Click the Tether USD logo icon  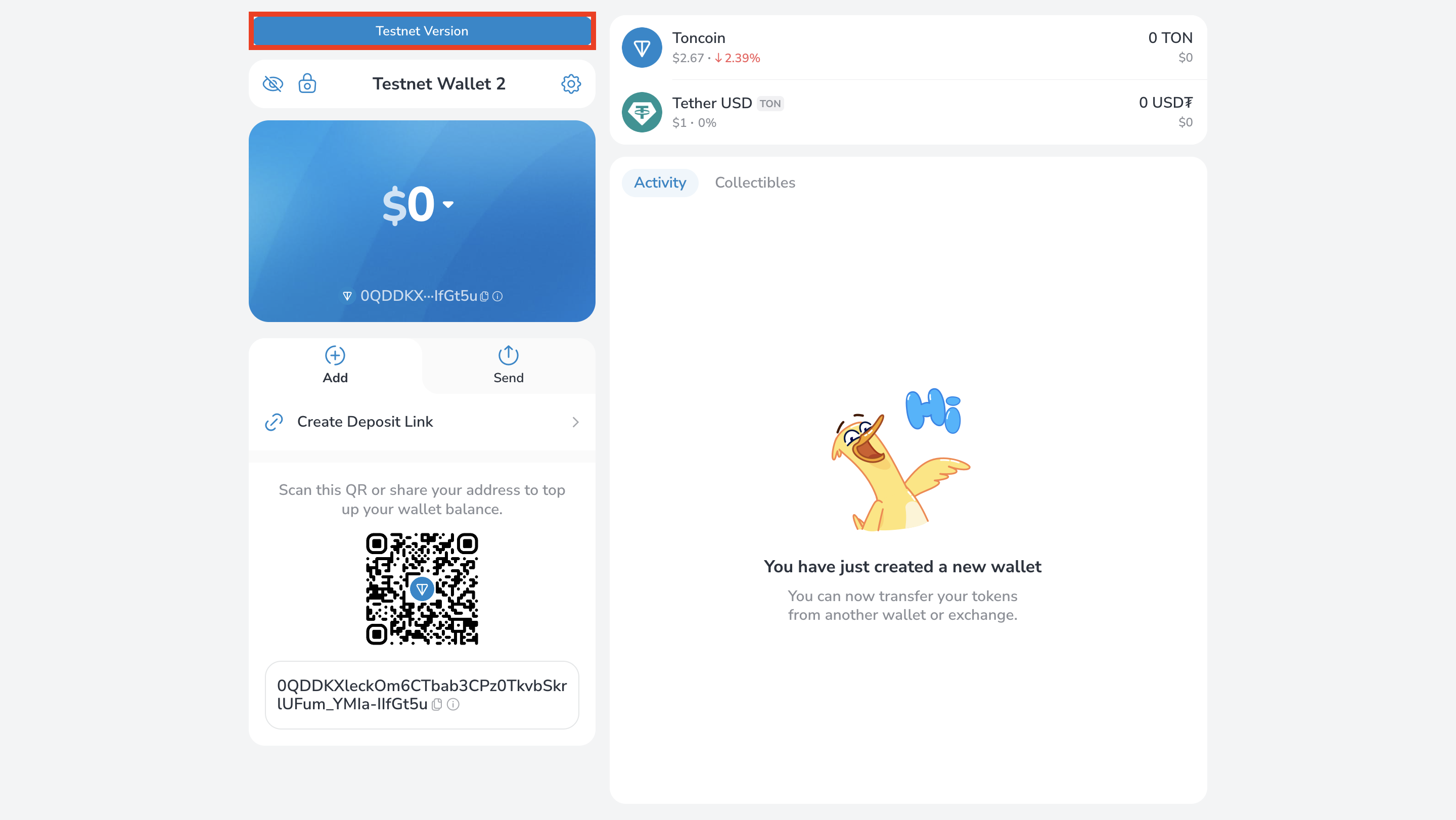(x=642, y=112)
